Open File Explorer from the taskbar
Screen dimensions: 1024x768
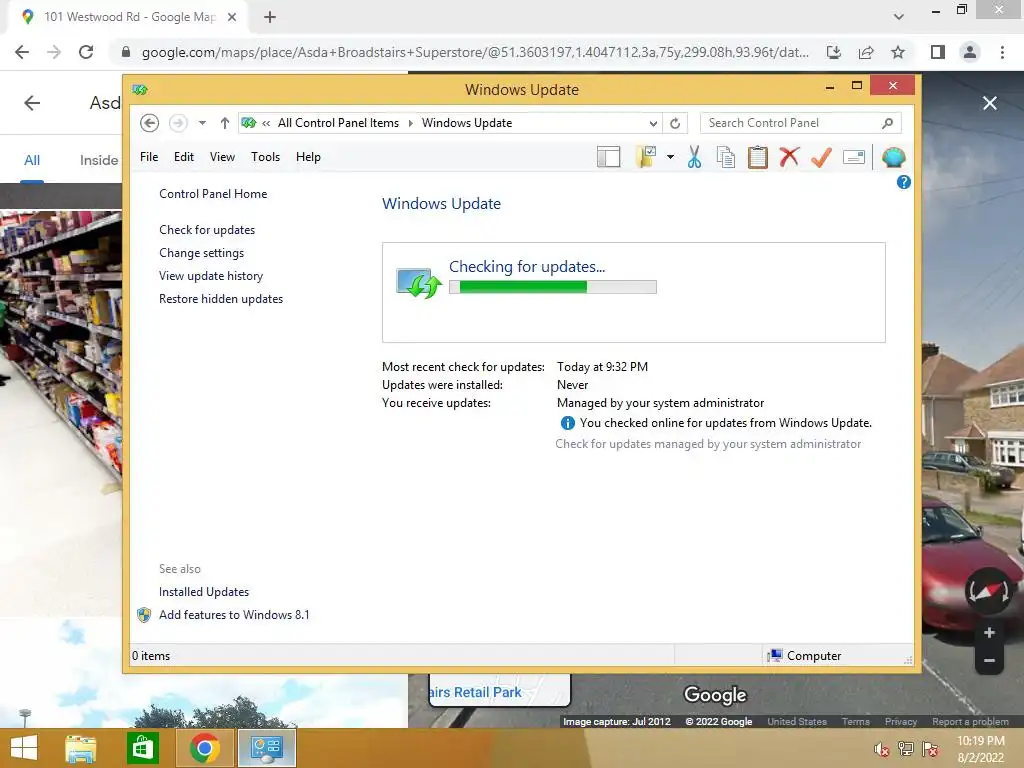pyautogui.click(x=81, y=748)
